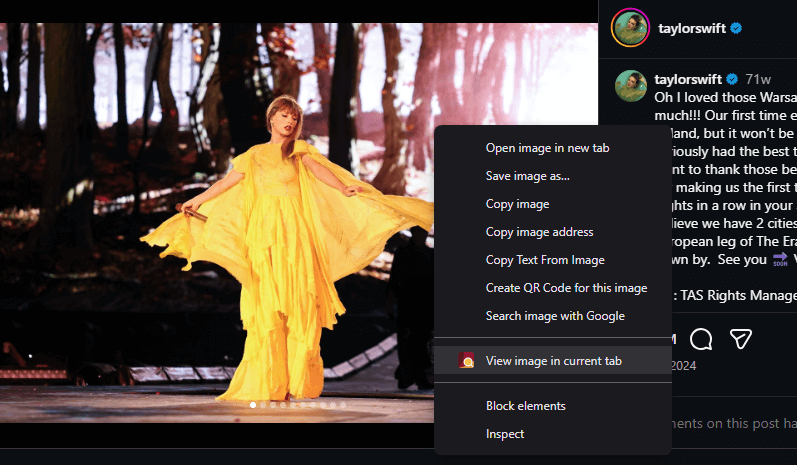
Task: Open taylorswift's story-ring avatar at the top
Action: point(630,28)
